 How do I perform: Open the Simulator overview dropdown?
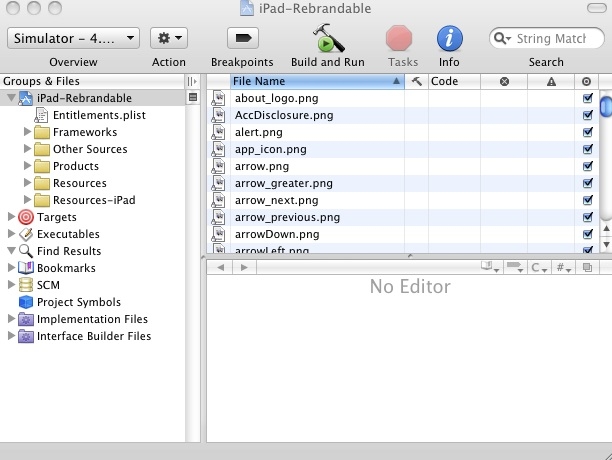(x=73, y=38)
